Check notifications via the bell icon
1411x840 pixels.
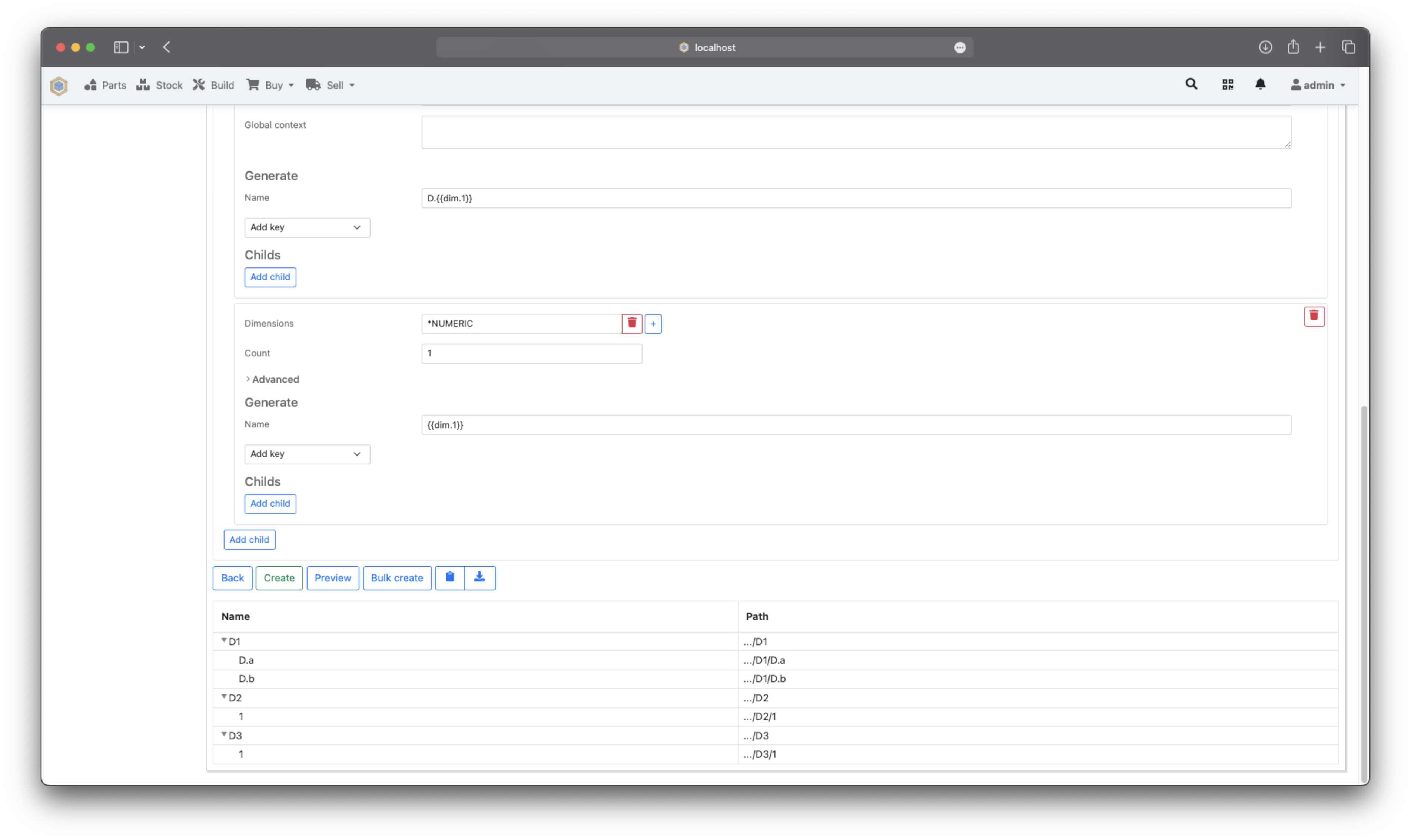click(x=1261, y=84)
